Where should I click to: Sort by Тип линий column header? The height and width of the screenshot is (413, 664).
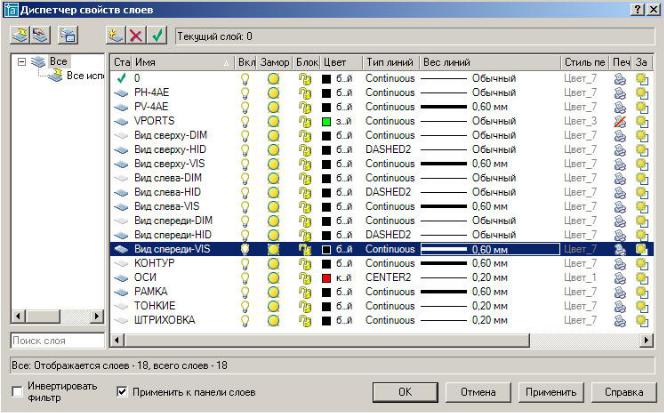coord(391,62)
